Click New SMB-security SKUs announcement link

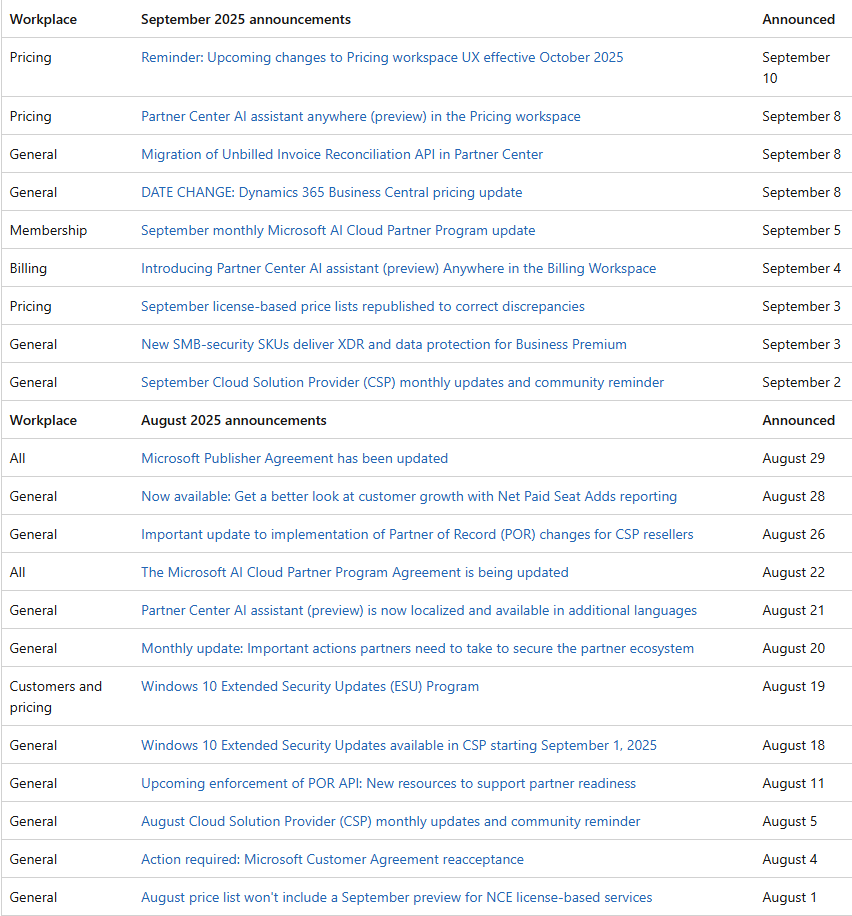pos(383,345)
